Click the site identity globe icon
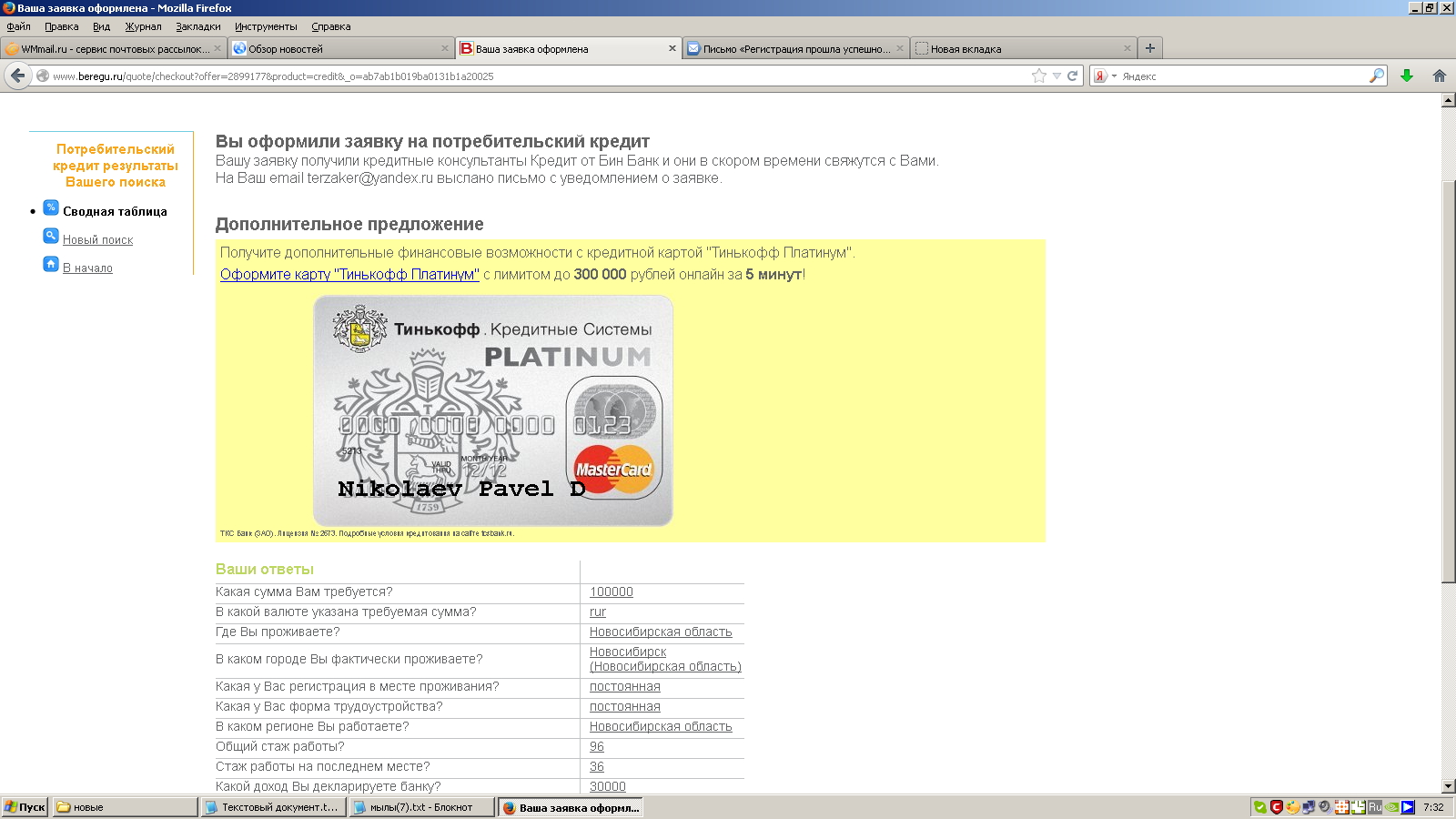Screen dimensions: 1456x819 coord(43,76)
